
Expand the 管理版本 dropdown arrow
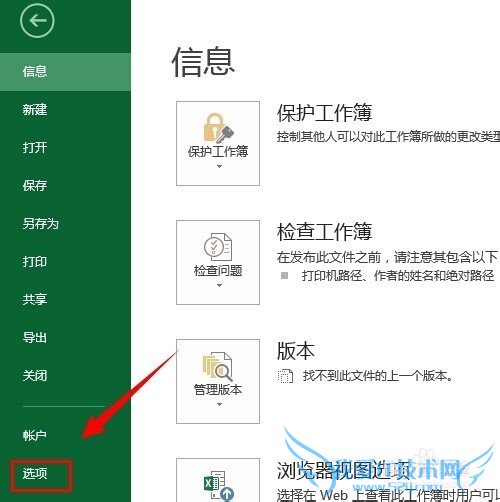click(219, 404)
